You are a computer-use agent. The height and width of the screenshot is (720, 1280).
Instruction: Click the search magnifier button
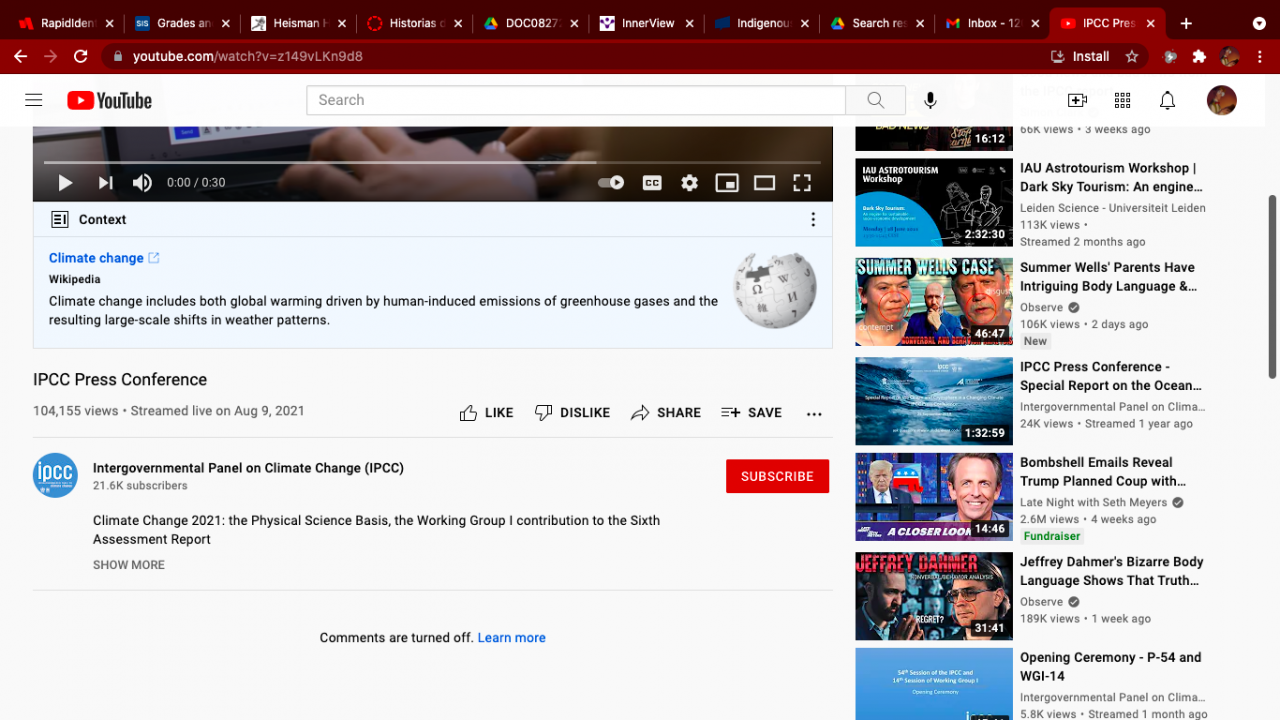point(876,100)
